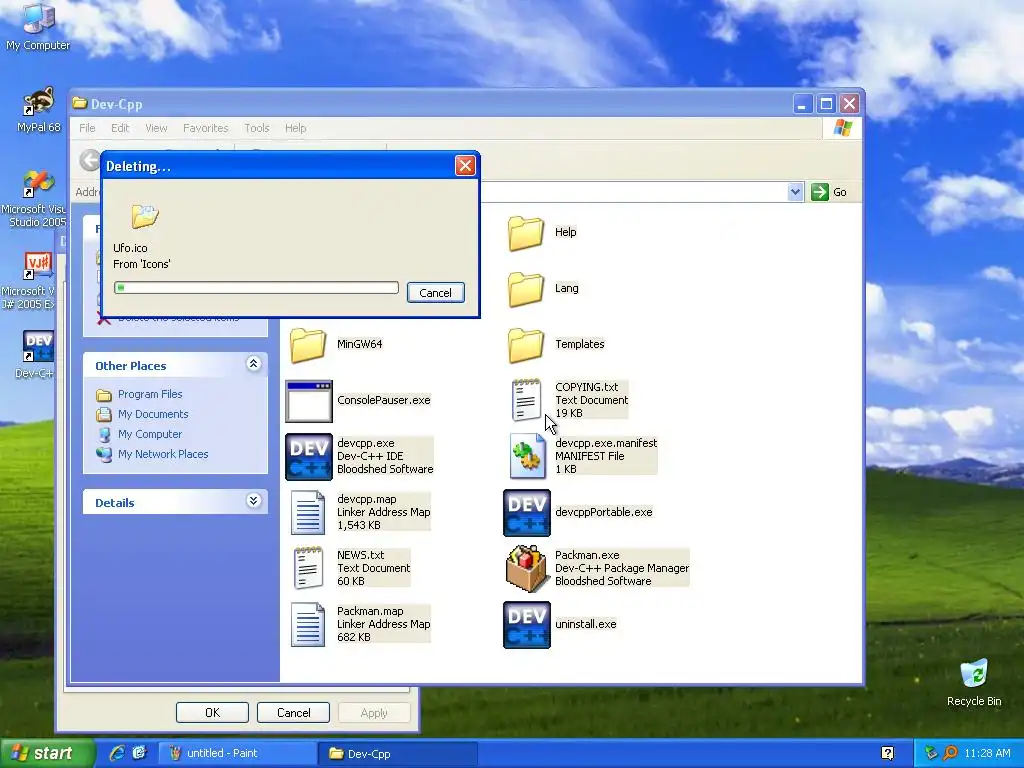
Task: Switch to untitled - Paint taskbar button
Action: coord(238,753)
